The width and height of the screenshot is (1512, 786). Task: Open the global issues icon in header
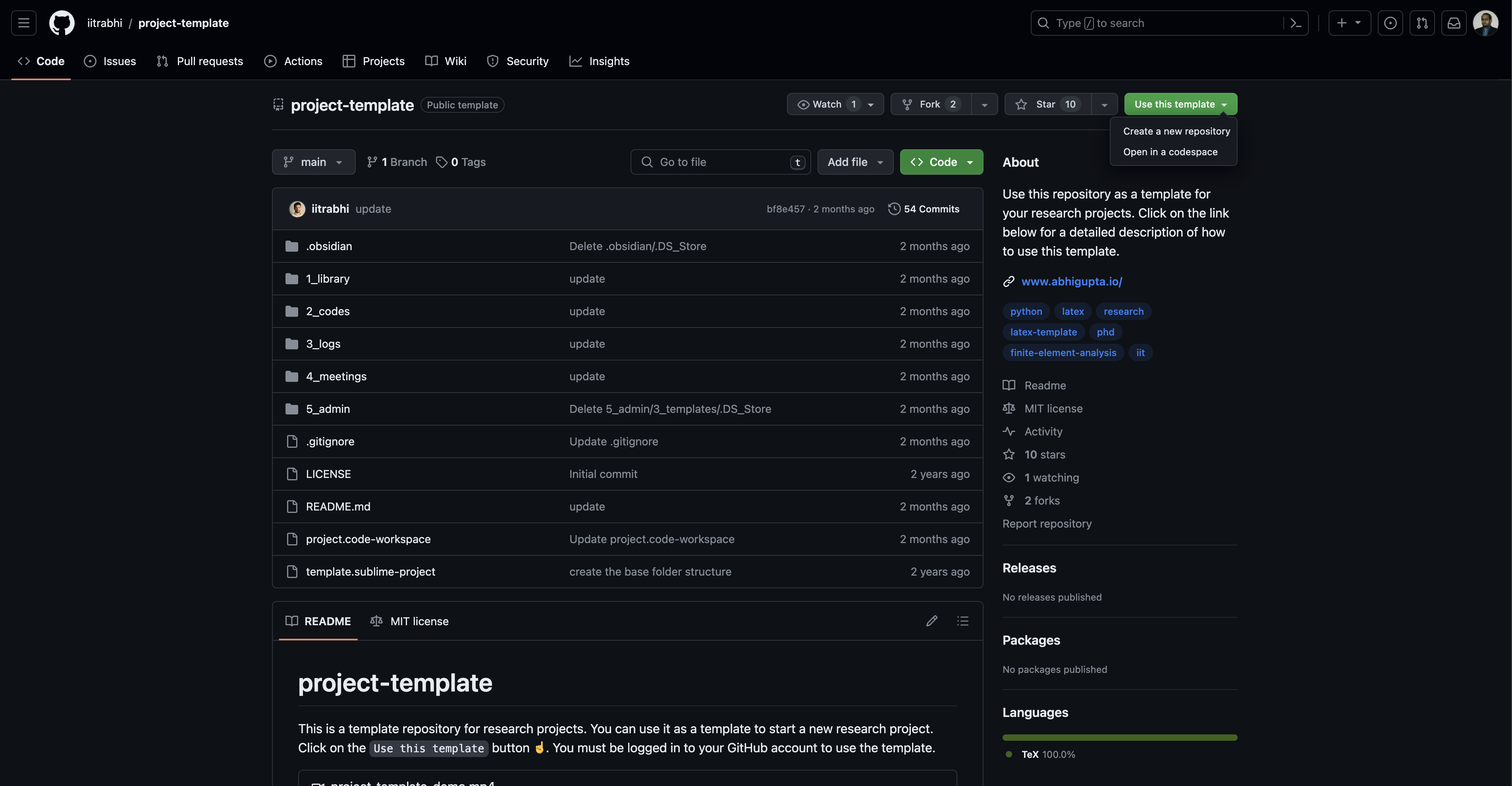(x=1390, y=23)
